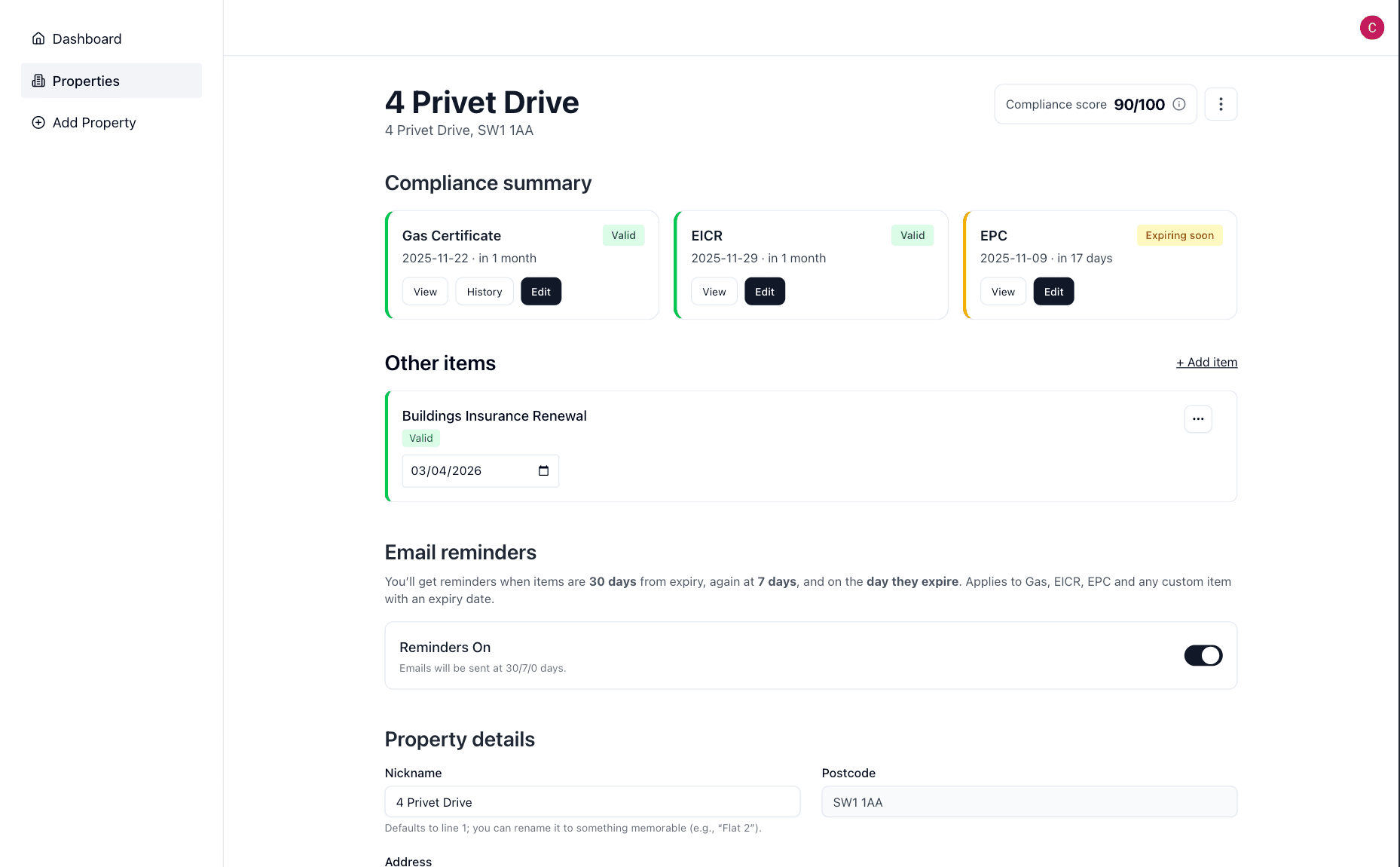View the EPC document
Screen dimensions: 1400x867
coord(1002,291)
